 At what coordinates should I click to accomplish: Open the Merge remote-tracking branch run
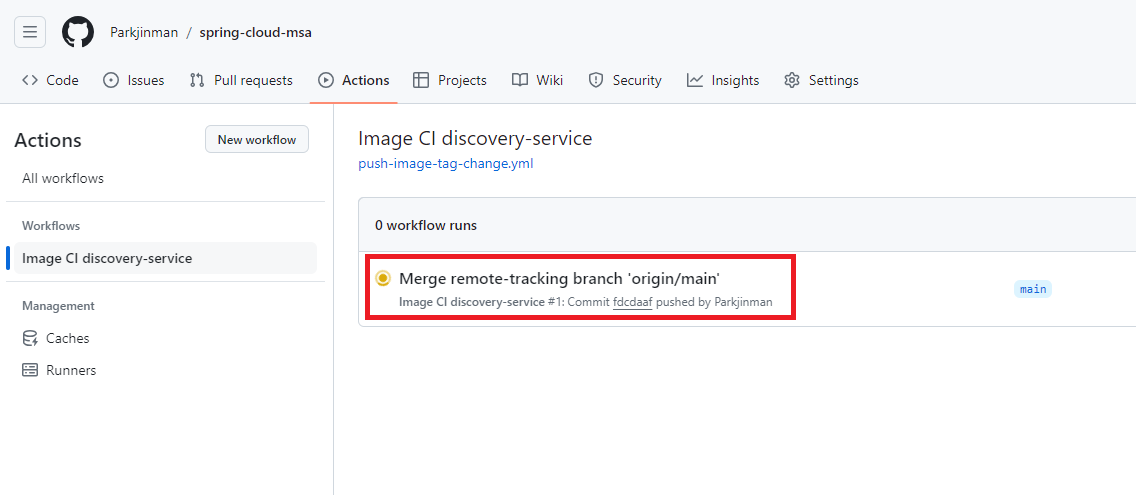pyautogui.click(x=559, y=278)
